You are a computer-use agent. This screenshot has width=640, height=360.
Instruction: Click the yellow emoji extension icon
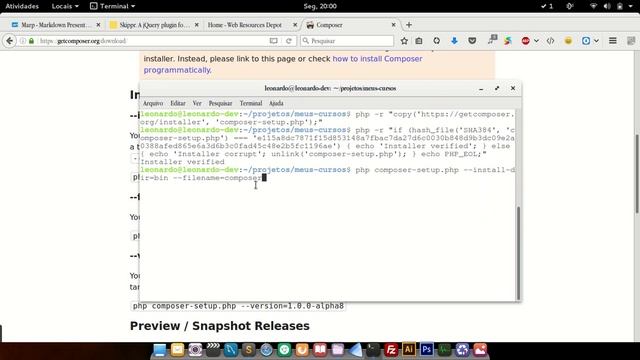point(568,41)
